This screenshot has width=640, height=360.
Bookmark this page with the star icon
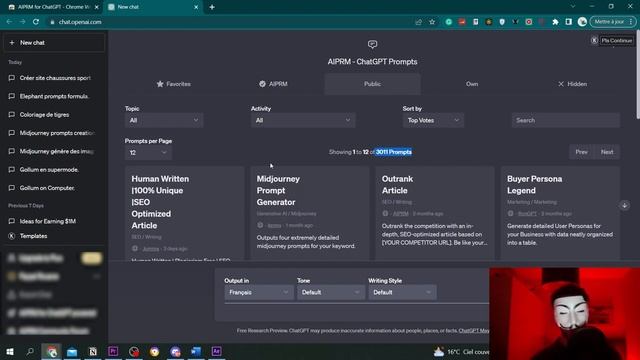(432, 22)
